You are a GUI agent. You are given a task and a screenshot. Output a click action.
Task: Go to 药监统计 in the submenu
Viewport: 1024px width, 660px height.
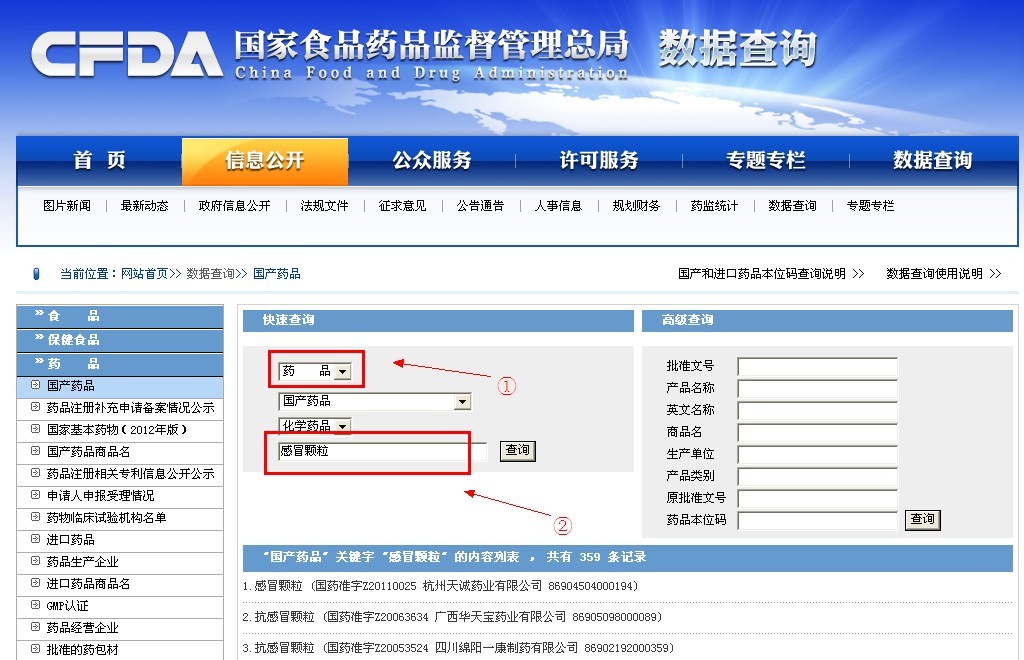[714, 206]
